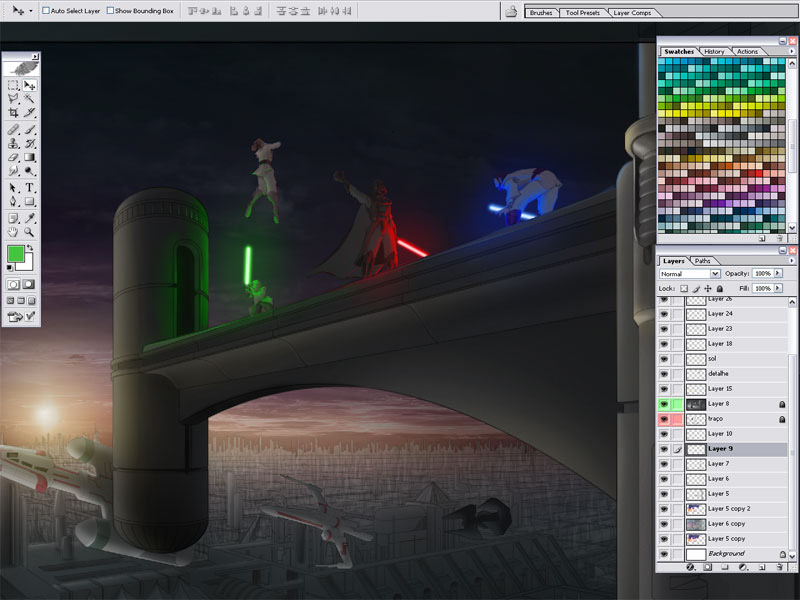Hide Layer 8 with its eye icon
Image resolution: width=800 pixels, height=600 pixels.
[664, 404]
